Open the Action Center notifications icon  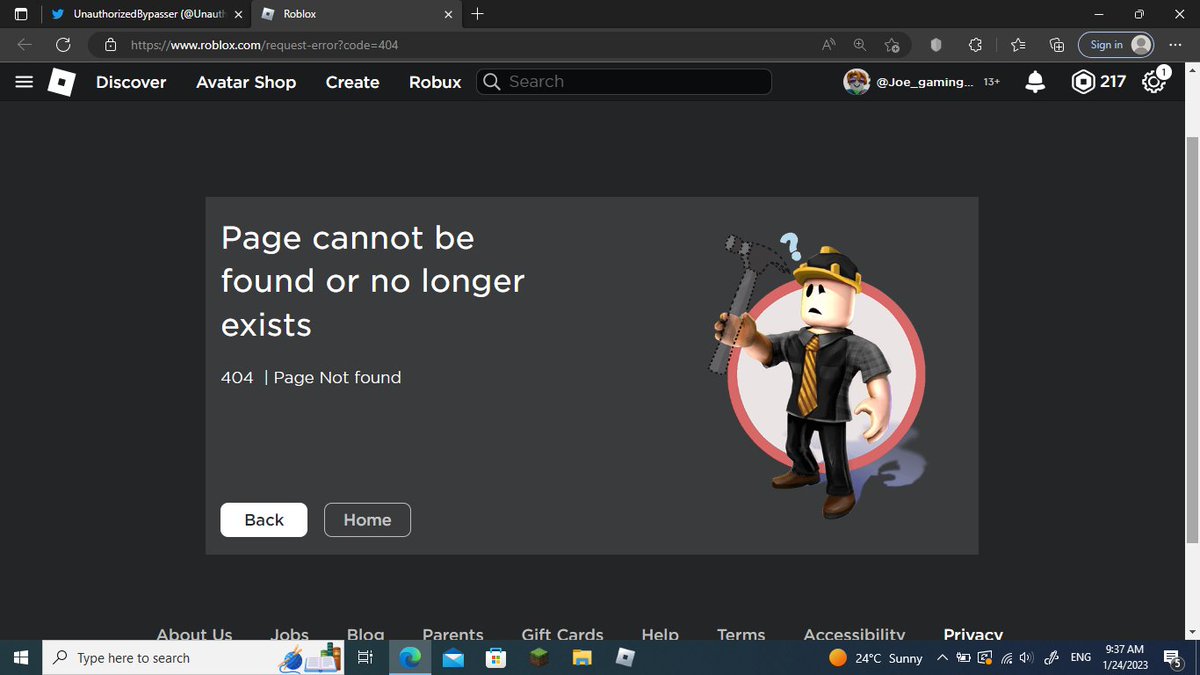(1175, 658)
